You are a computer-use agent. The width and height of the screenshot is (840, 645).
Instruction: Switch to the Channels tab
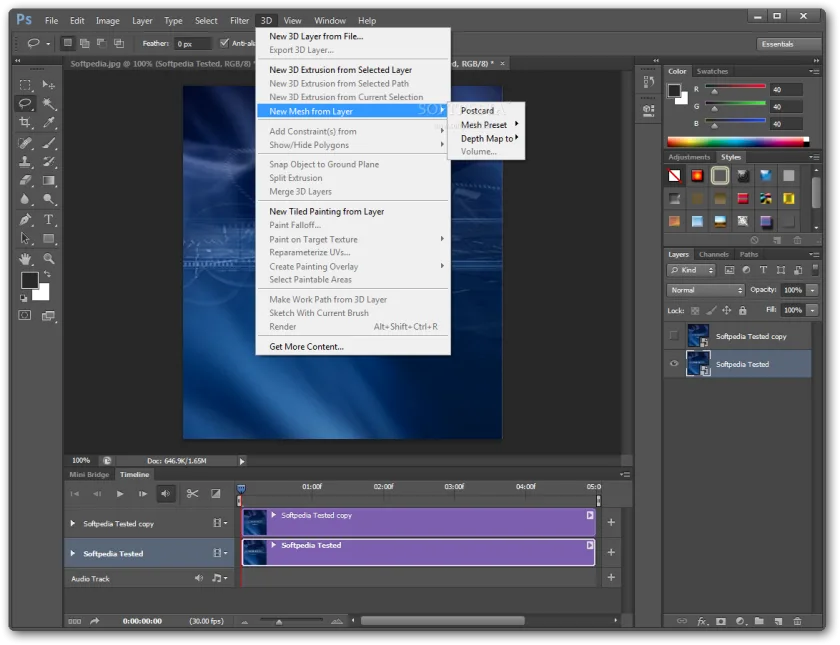pyautogui.click(x=714, y=254)
